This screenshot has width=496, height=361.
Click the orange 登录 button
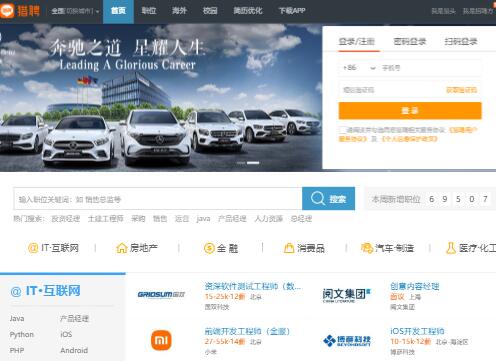tap(410, 111)
